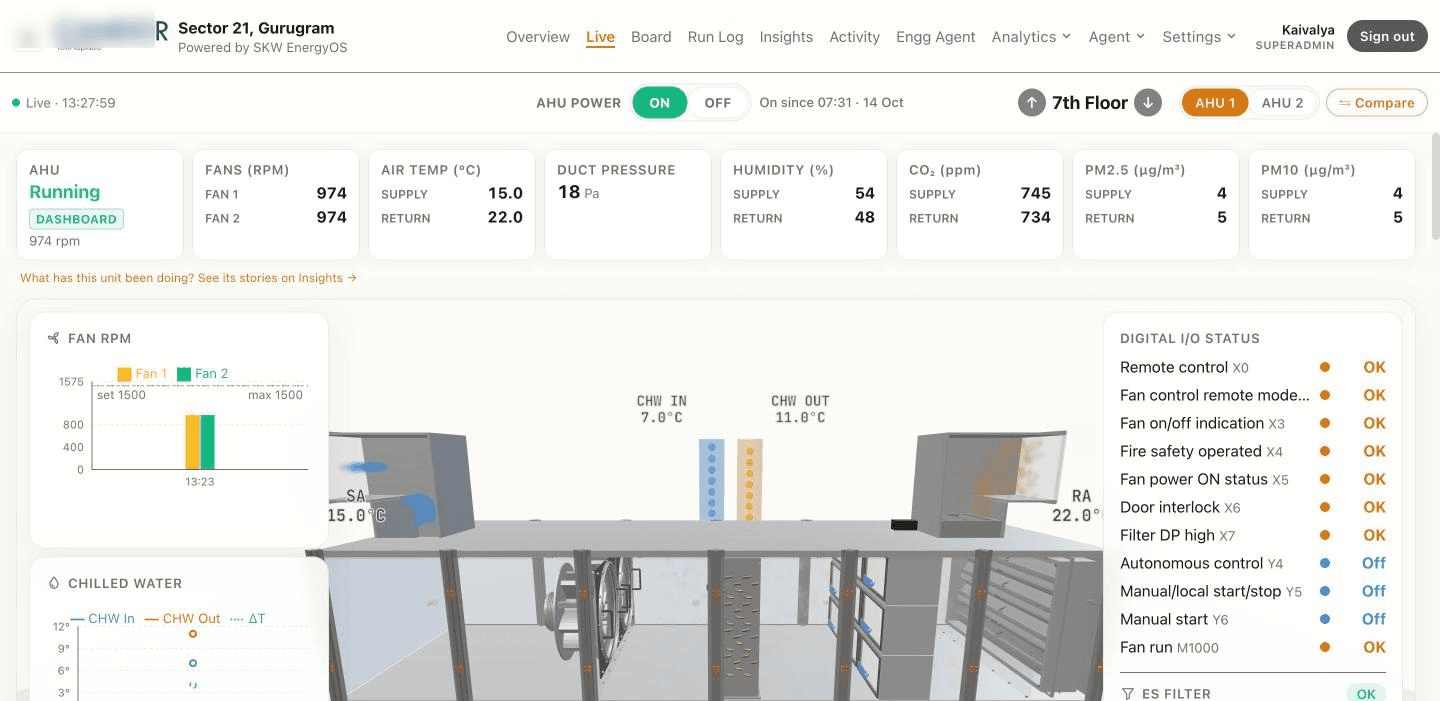Open unit stories on Insights link
Screen dimensions: 1440x701
coord(188,278)
